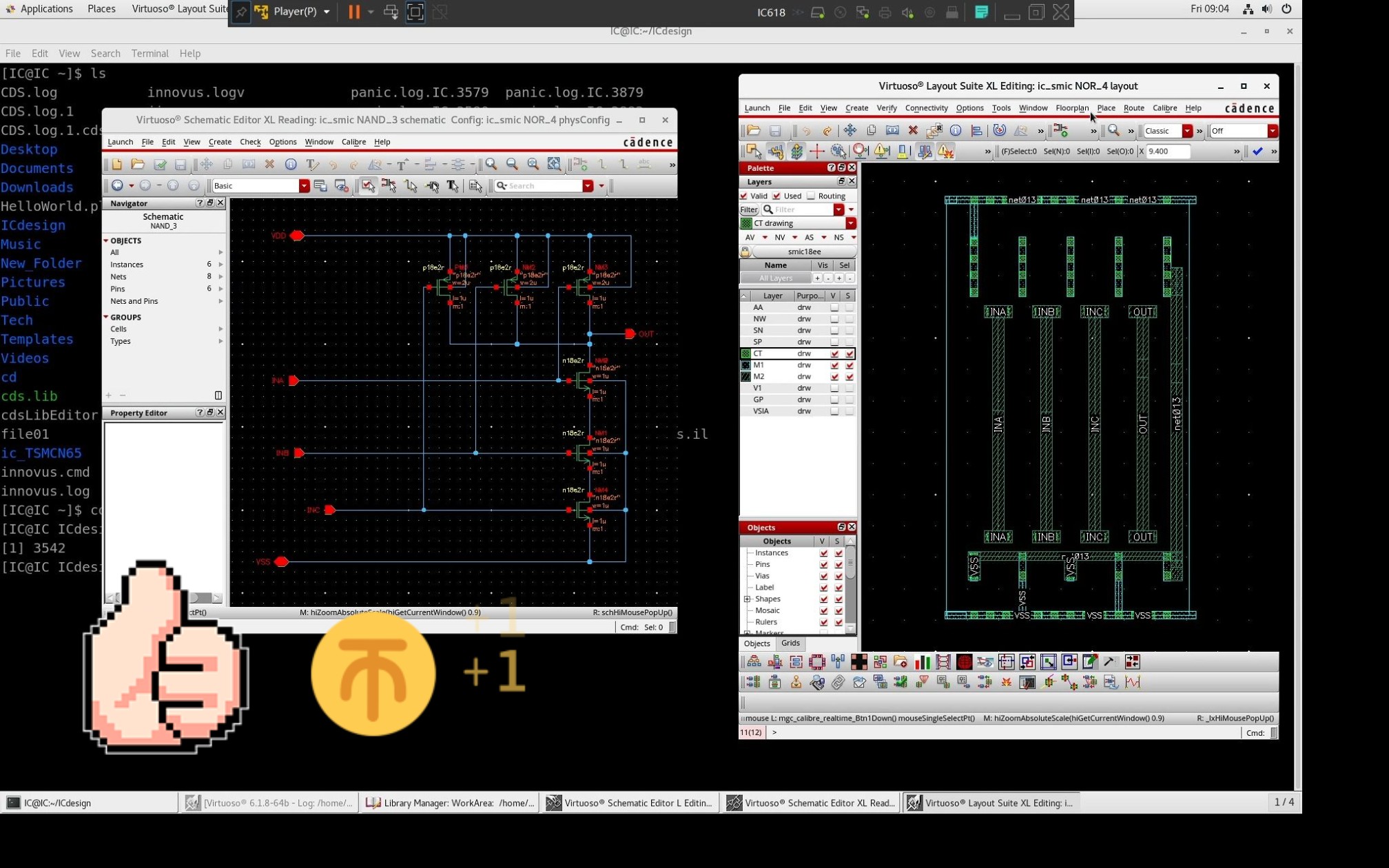Image resolution: width=1389 pixels, height=868 pixels.
Task: Open the Property info icon in Layout toolbar
Action: [x=956, y=131]
